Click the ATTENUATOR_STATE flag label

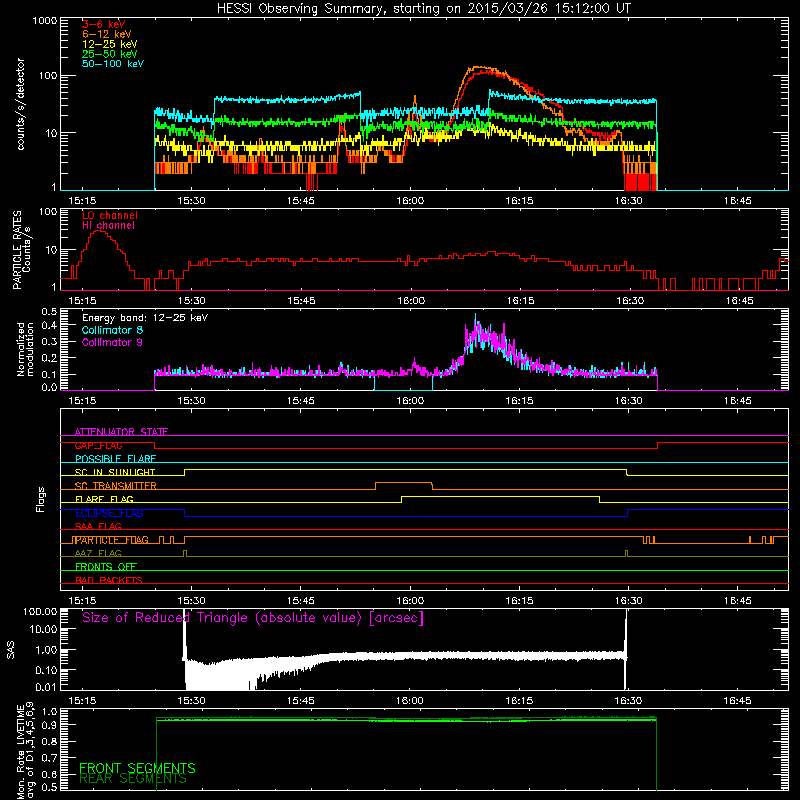(x=121, y=432)
